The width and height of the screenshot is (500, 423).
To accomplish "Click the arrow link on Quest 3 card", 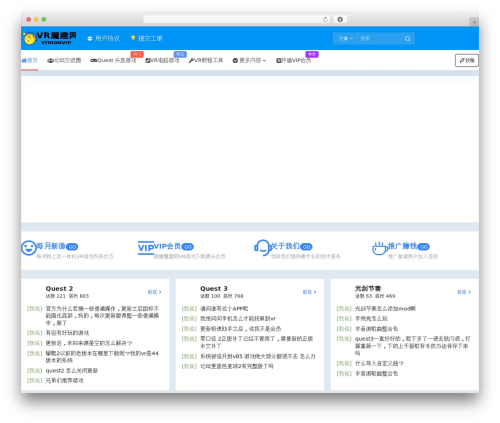I will pyautogui.click(x=309, y=292).
